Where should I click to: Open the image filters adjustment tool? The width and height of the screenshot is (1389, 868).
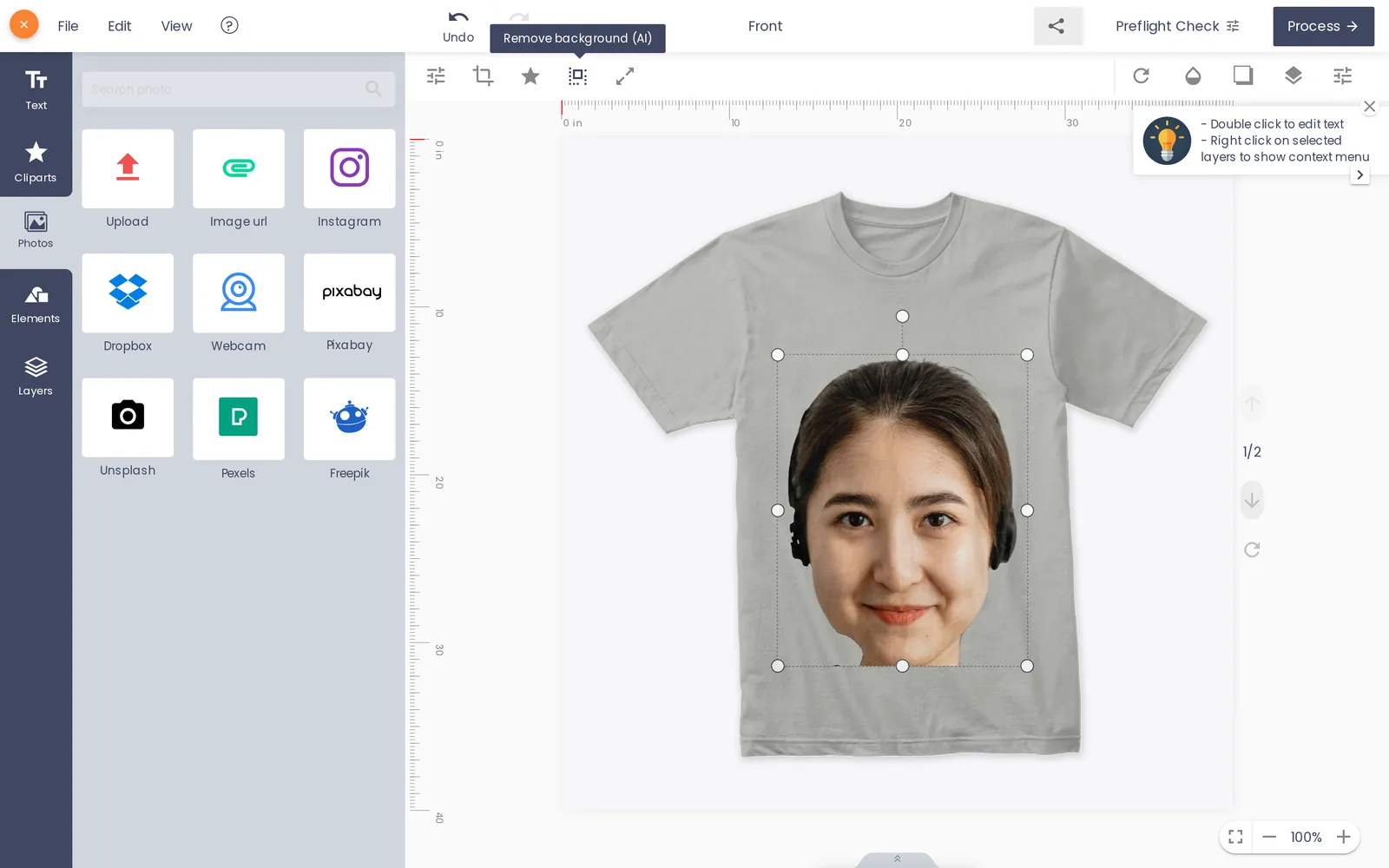point(436,76)
